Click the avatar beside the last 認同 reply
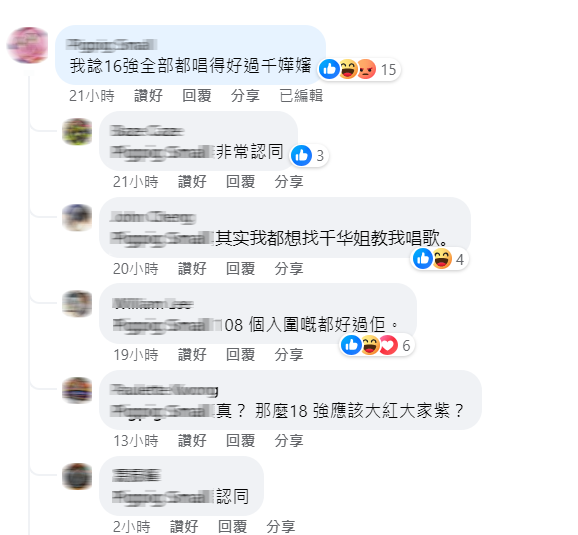This screenshot has height=535, width=578. pos(77,476)
